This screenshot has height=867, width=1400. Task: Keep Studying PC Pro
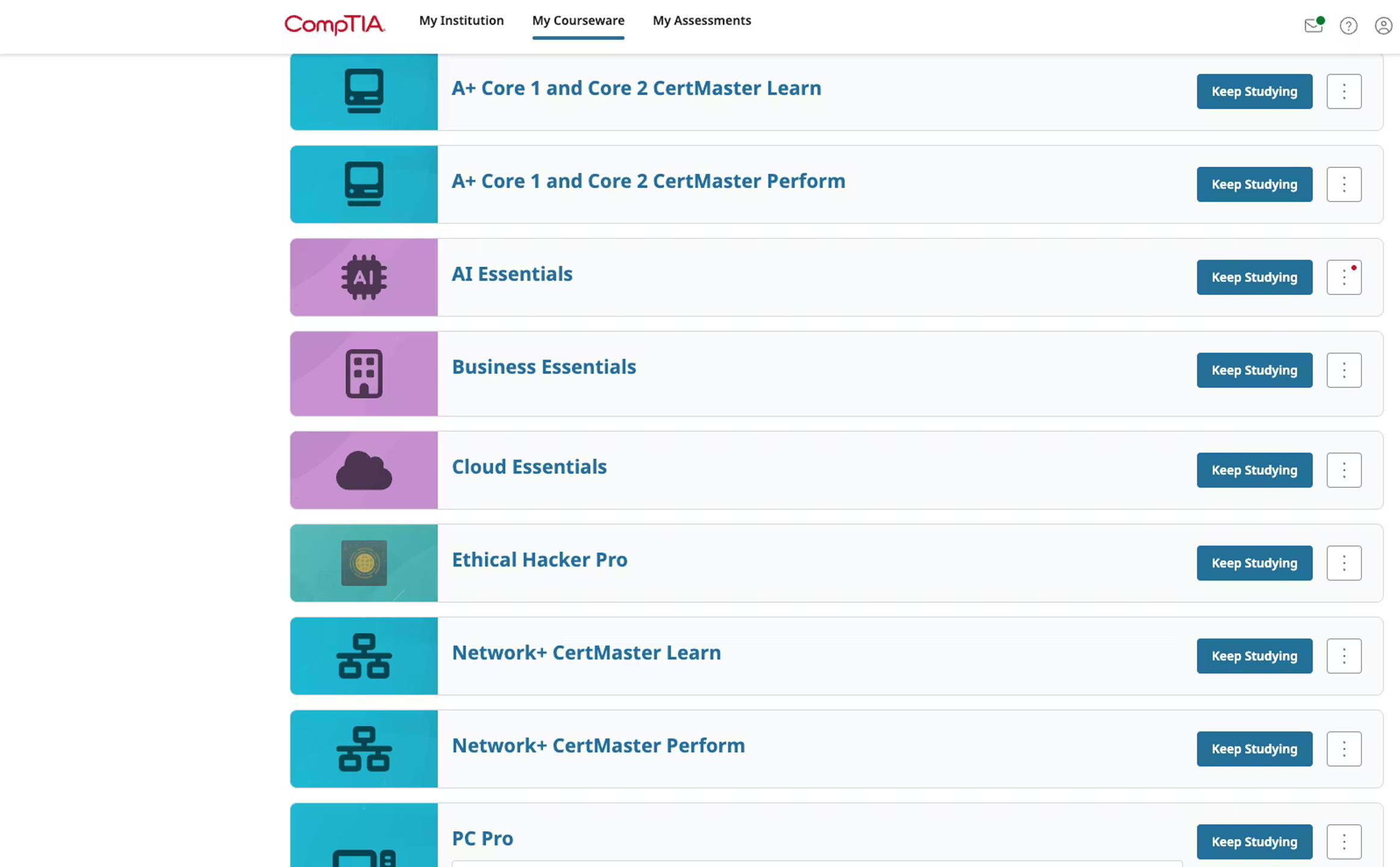point(1254,842)
